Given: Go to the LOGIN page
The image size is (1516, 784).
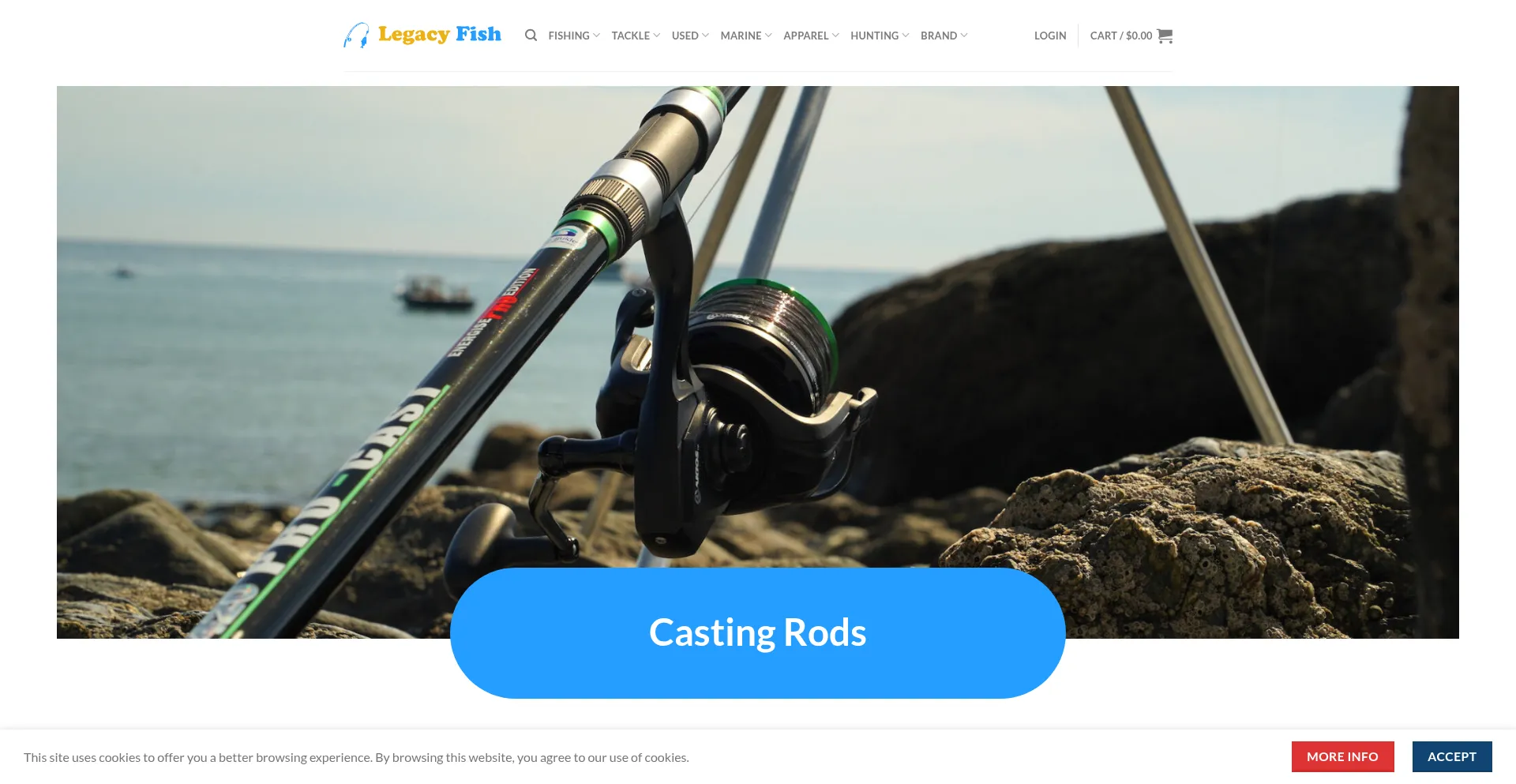Looking at the screenshot, I should pyautogui.click(x=1050, y=36).
